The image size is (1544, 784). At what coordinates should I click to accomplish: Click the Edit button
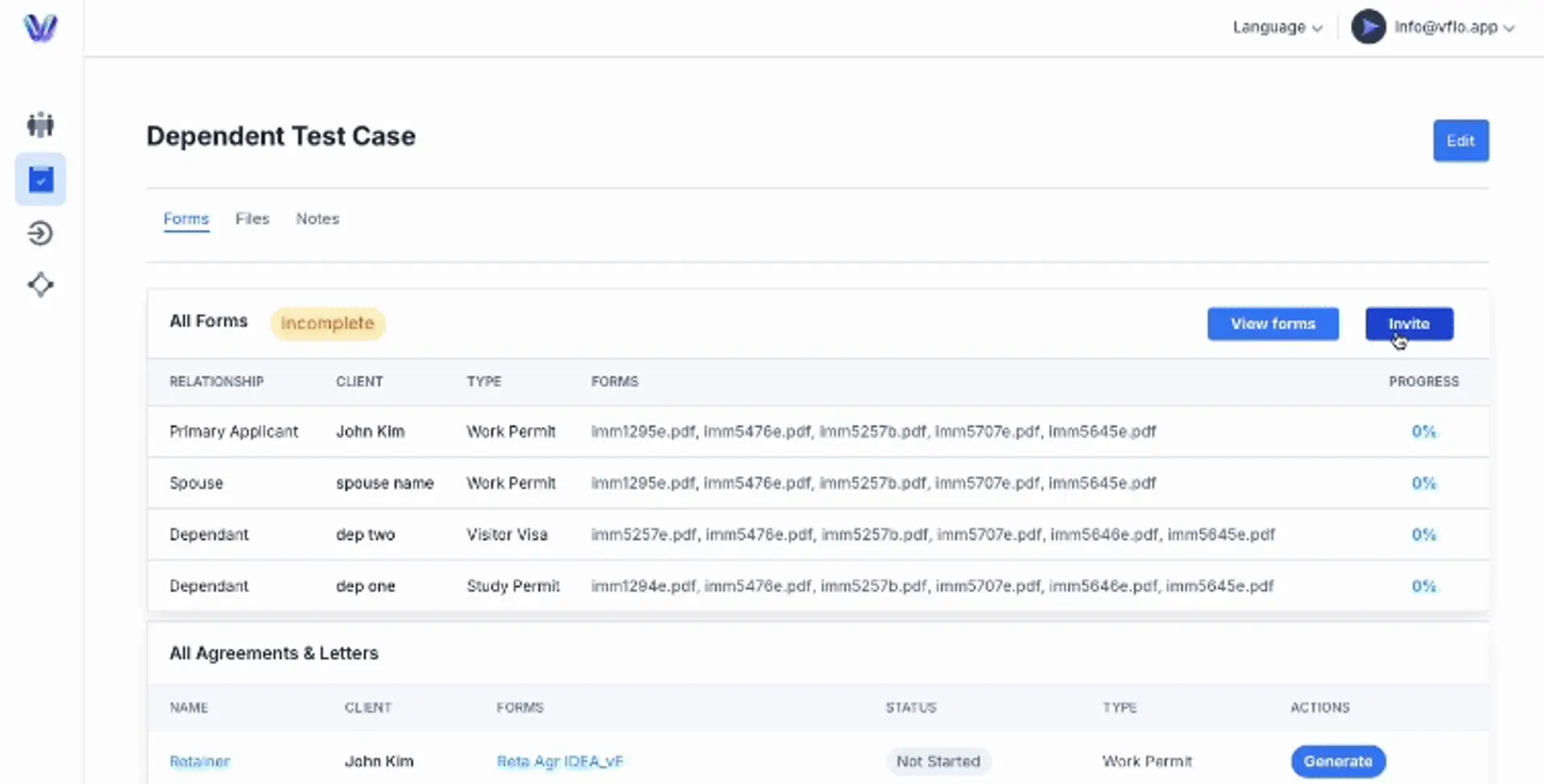[1460, 141]
